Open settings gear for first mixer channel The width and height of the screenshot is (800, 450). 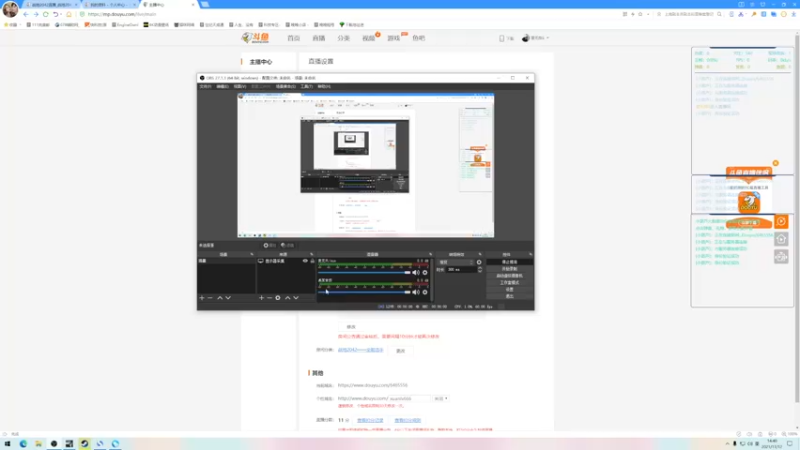click(425, 272)
